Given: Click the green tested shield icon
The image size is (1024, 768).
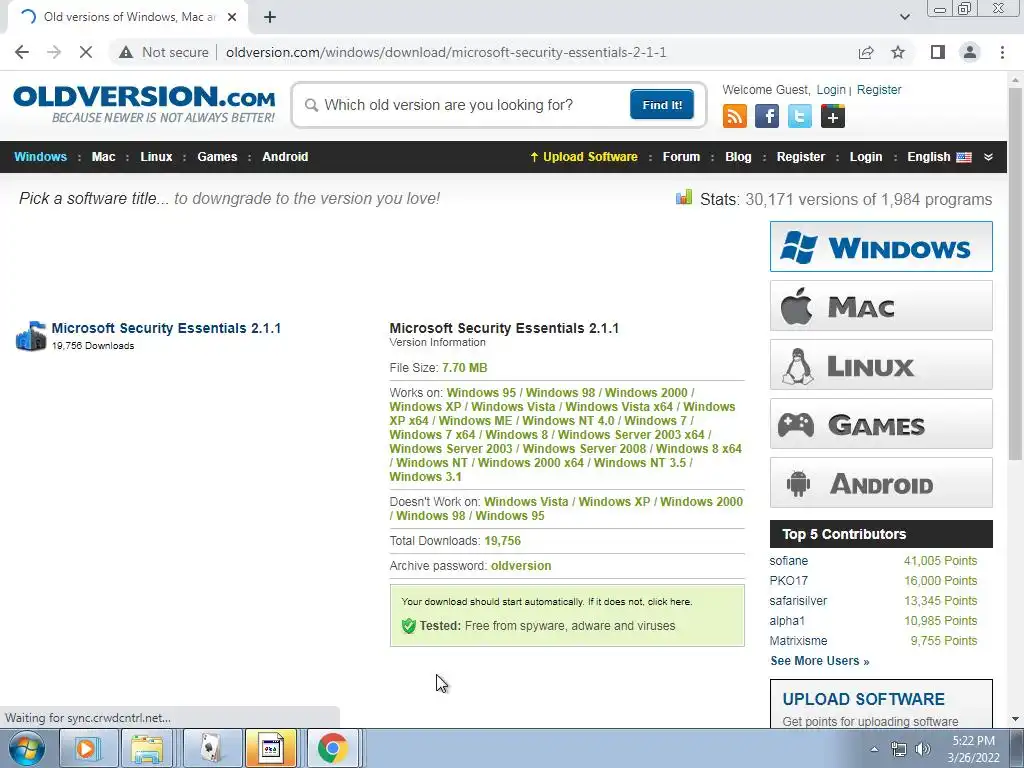Looking at the screenshot, I should tap(409, 626).
